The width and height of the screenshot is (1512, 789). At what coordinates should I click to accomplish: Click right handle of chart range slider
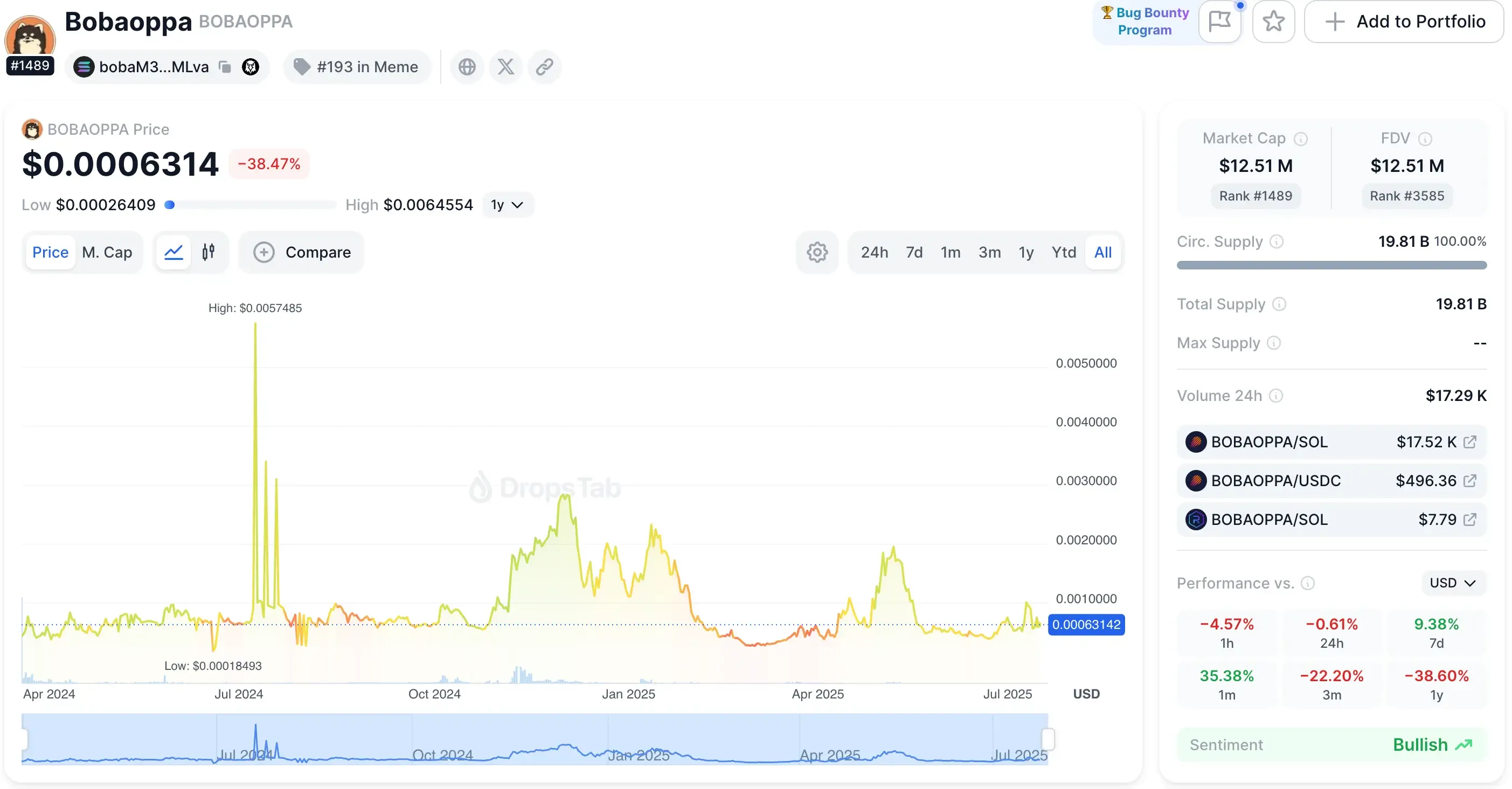coord(1048,739)
